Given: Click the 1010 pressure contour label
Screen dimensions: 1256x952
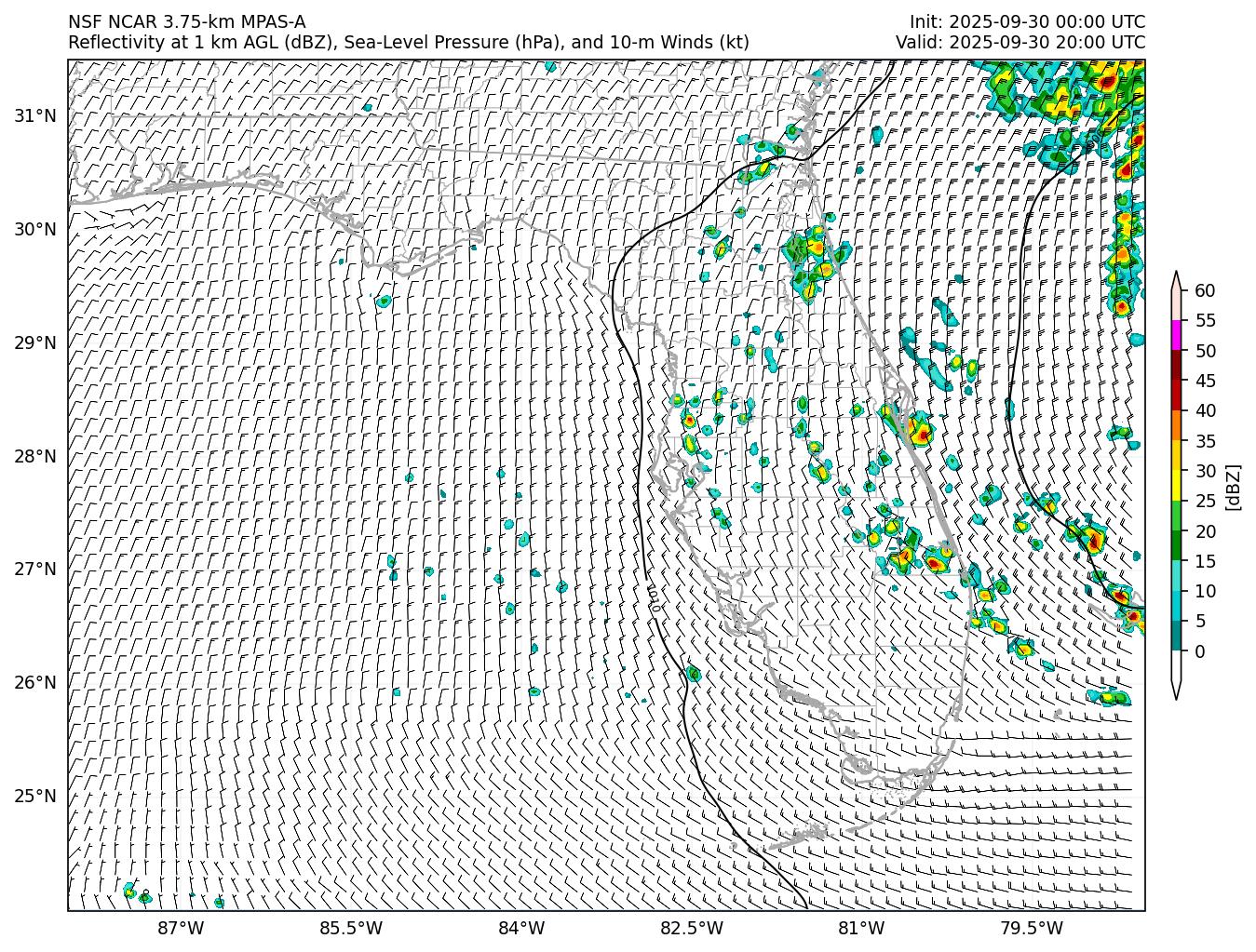Looking at the screenshot, I should point(654,598).
